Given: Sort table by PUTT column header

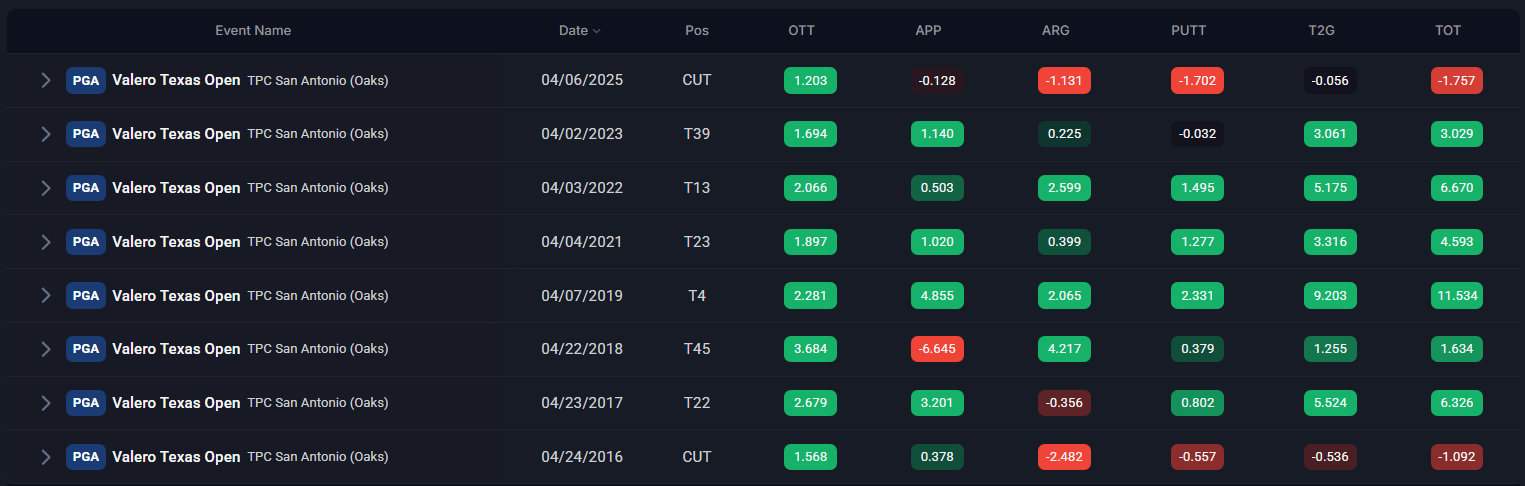Looking at the screenshot, I should [1188, 31].
